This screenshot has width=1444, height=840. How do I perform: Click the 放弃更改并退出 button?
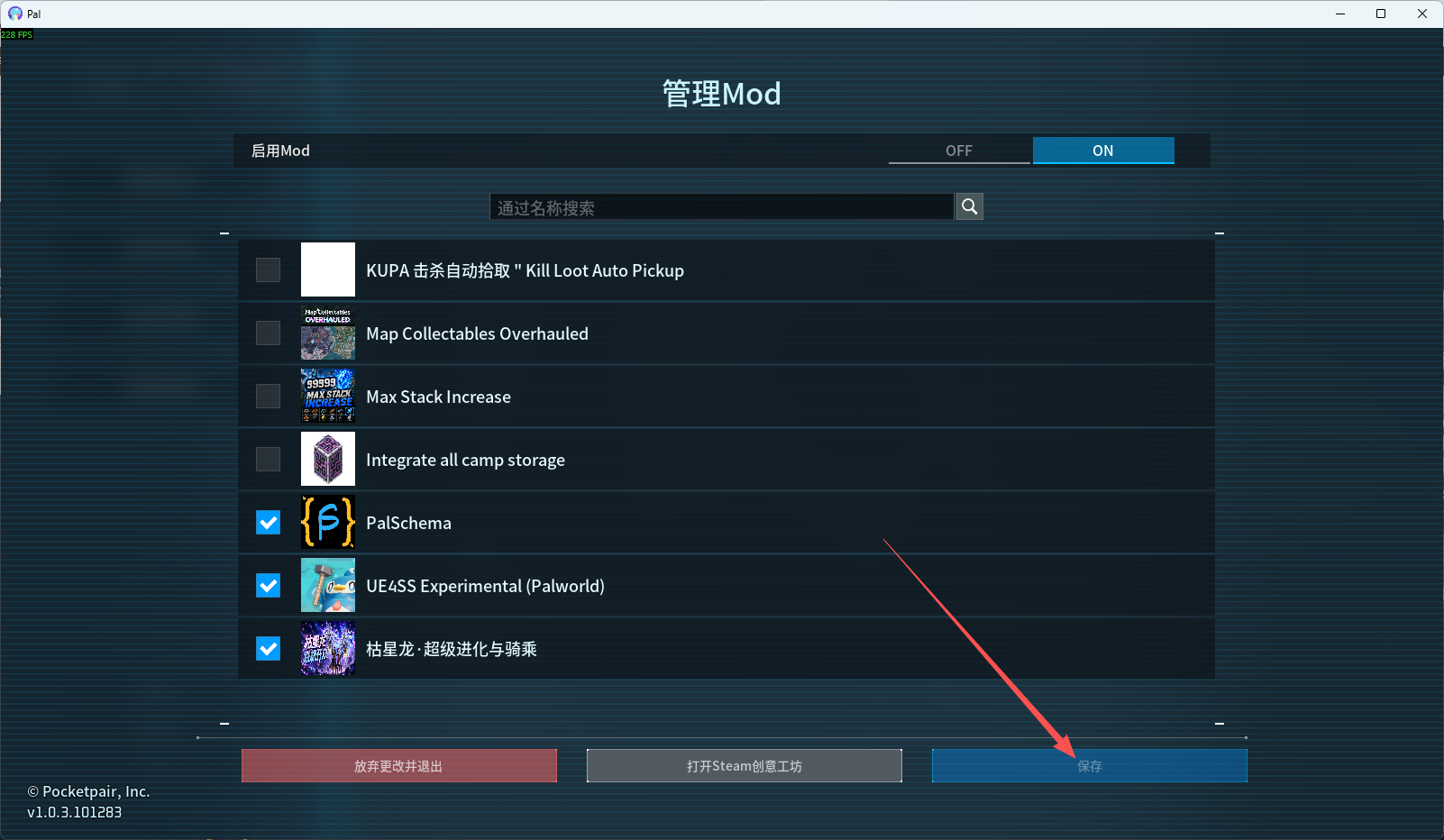[x=399, y=766]
